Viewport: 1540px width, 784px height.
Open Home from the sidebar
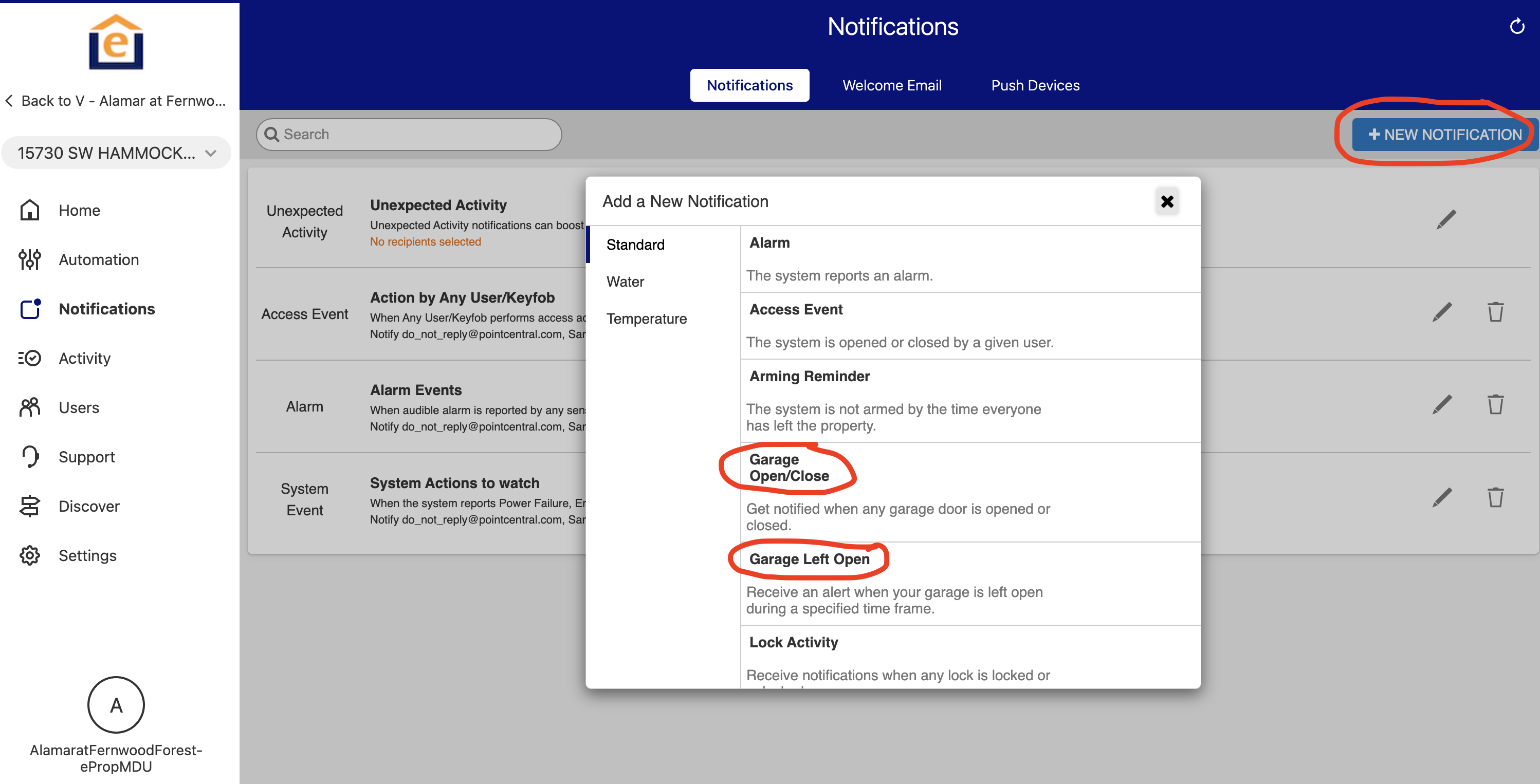[79, 210]
